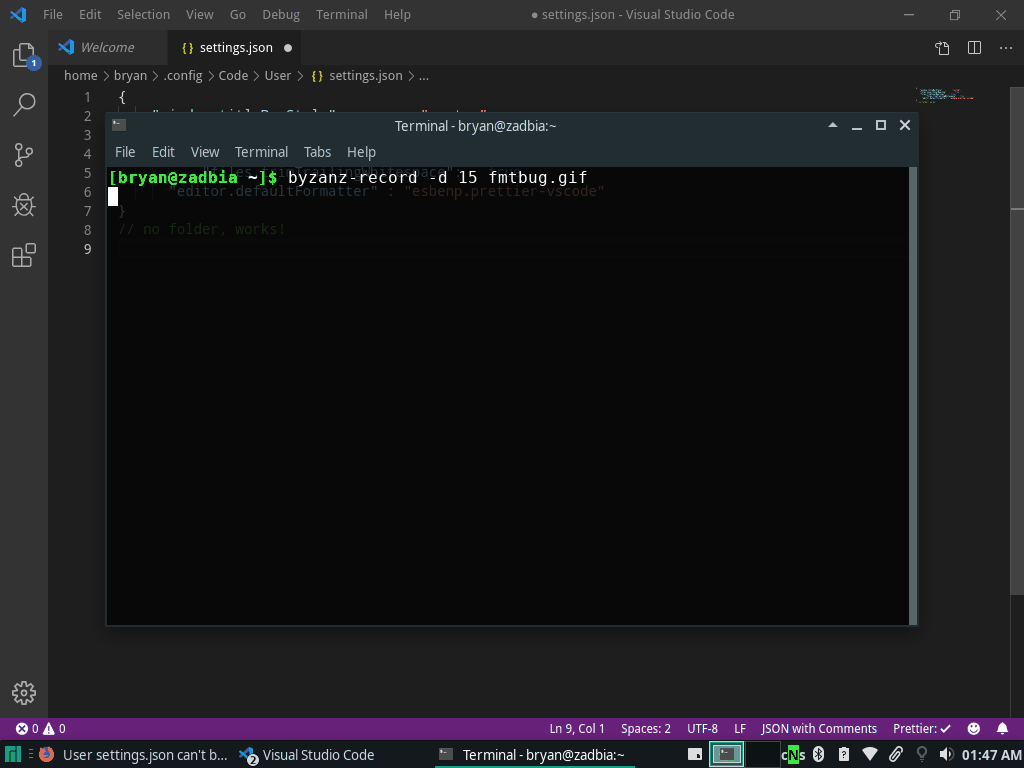Click the VS Code logo in title bar
1024x768 pixels.
point(18,14)
